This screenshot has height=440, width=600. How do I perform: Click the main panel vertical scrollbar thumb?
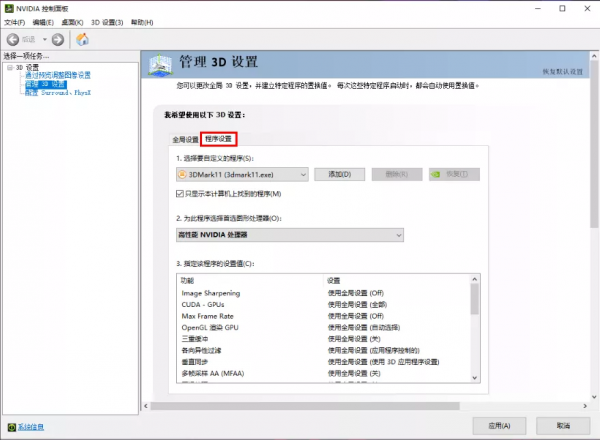click(594, 145)
